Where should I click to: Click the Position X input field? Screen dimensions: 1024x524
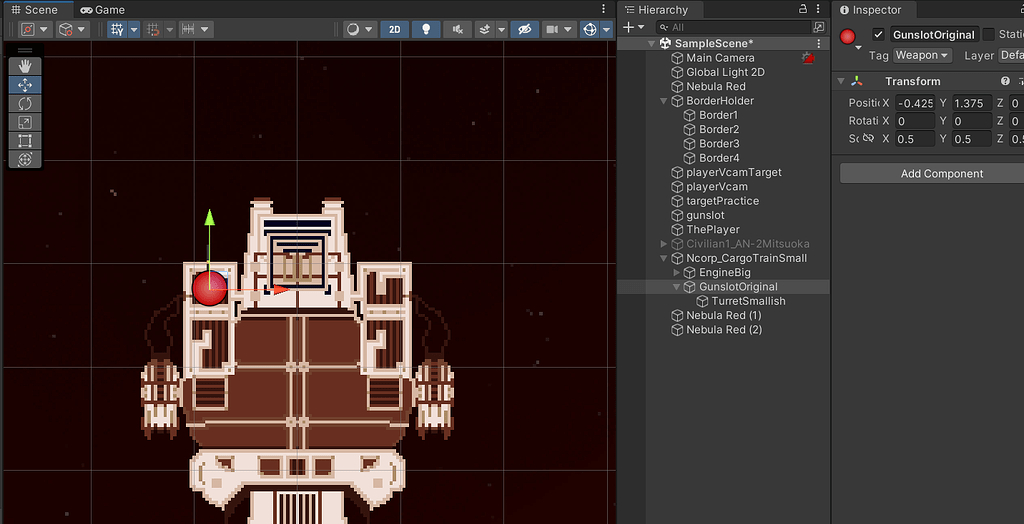pyautogui.click(x=914, y=103)
